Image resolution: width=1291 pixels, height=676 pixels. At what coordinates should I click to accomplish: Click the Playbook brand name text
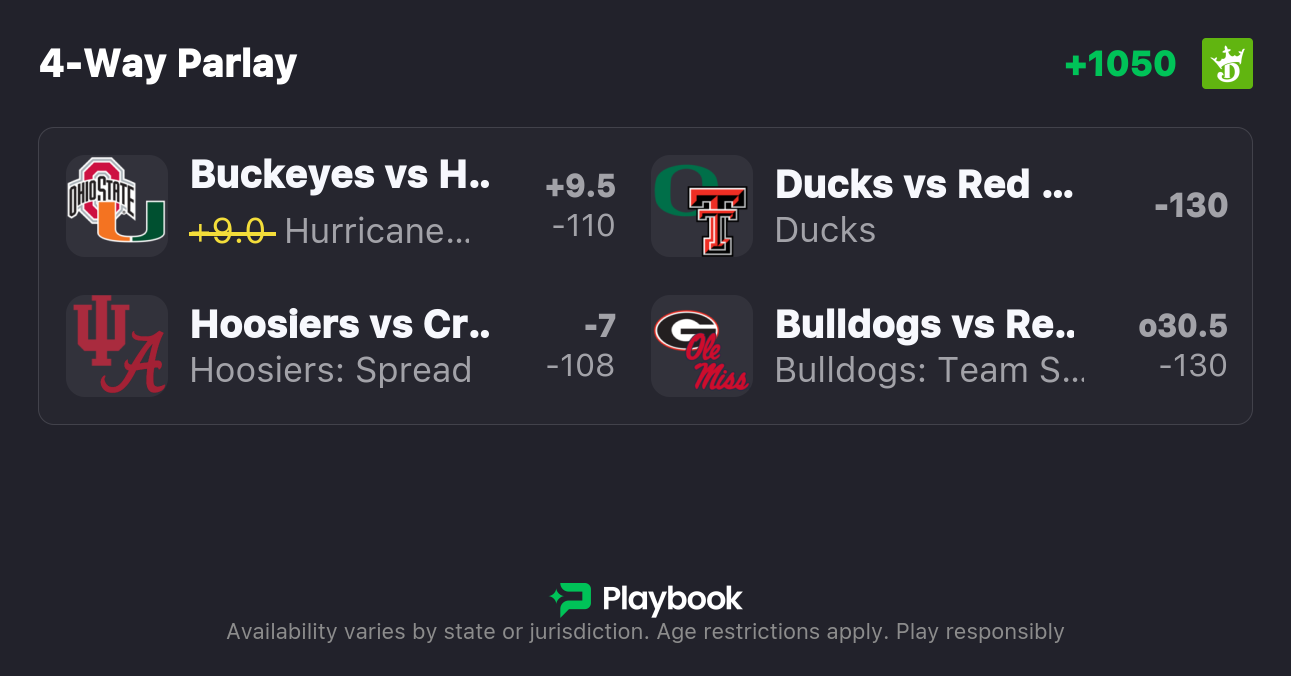[672, 599]
